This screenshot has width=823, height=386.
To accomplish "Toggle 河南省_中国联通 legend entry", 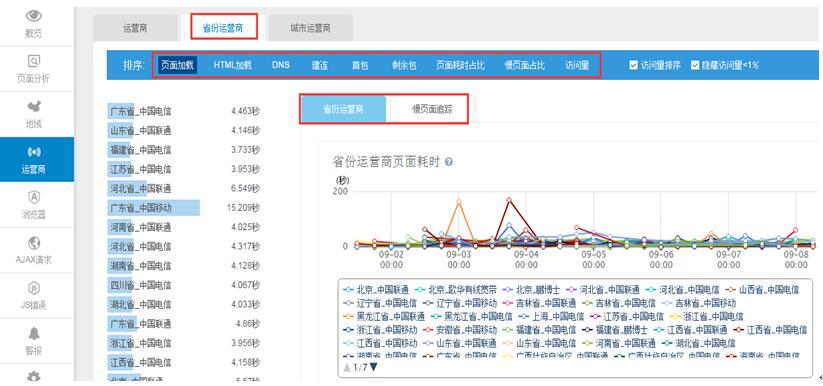I will (619, 343).
